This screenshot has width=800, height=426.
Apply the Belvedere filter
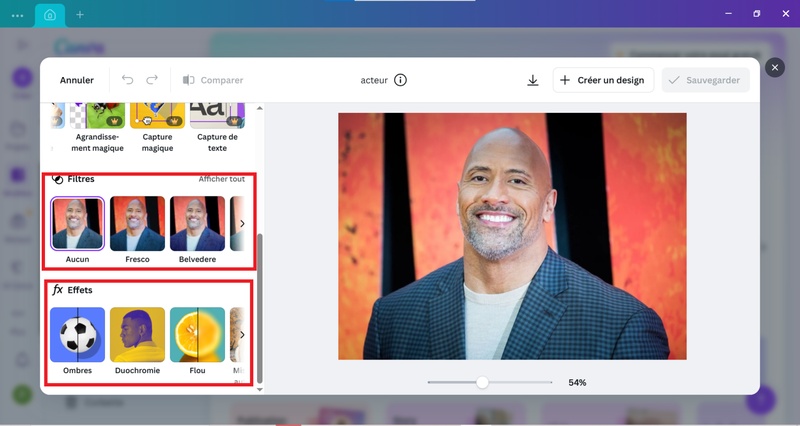197,223
